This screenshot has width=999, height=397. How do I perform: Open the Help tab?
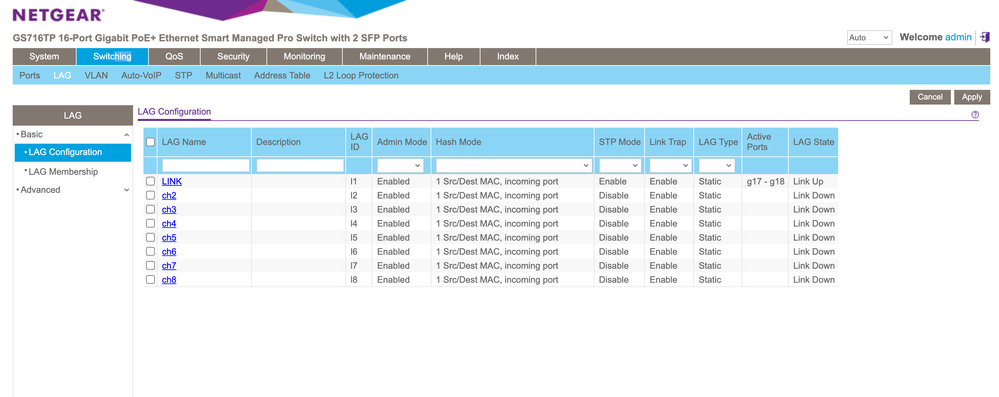point(454,57)
